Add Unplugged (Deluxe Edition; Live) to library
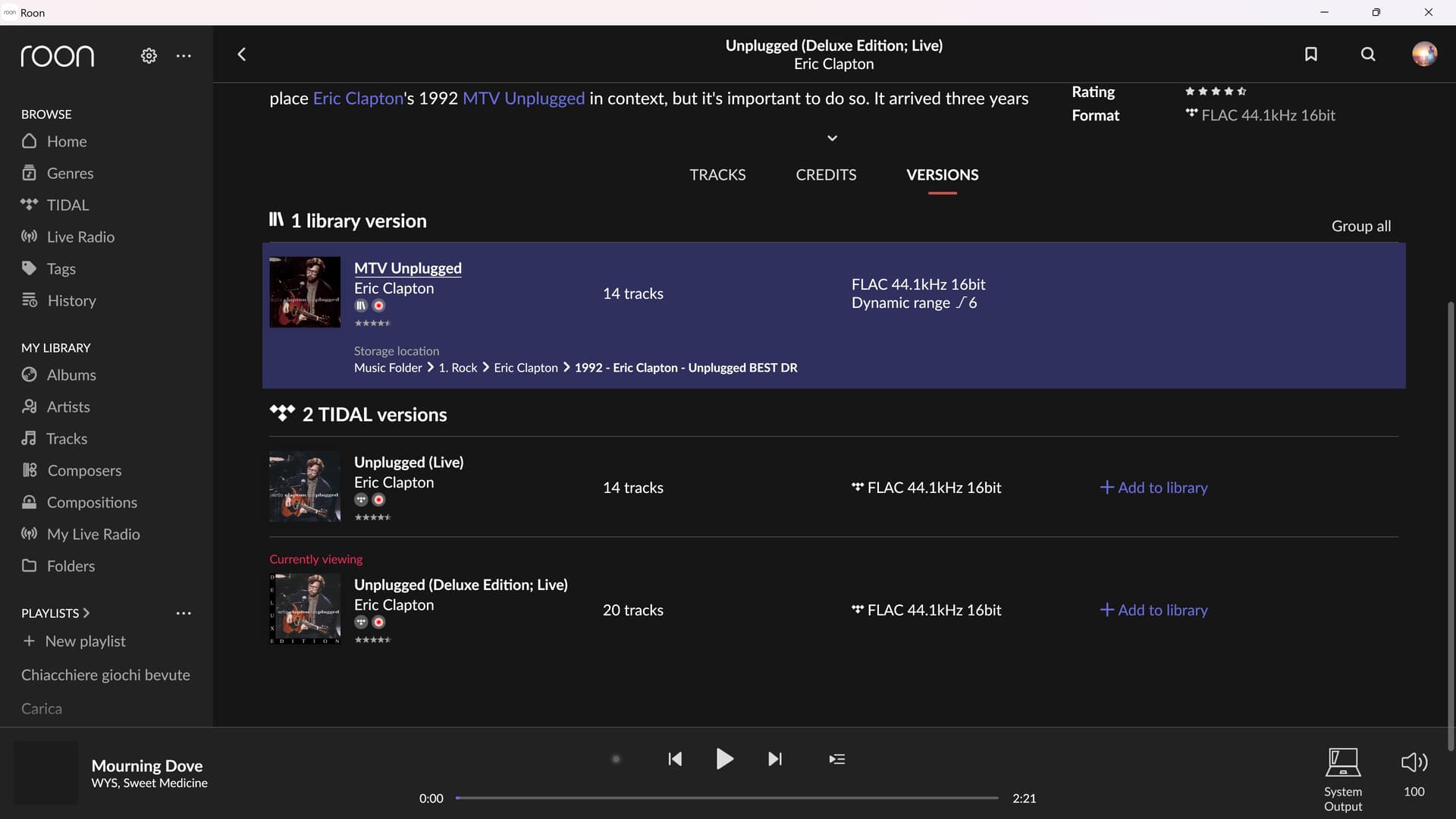 (x=1153, y=610)
